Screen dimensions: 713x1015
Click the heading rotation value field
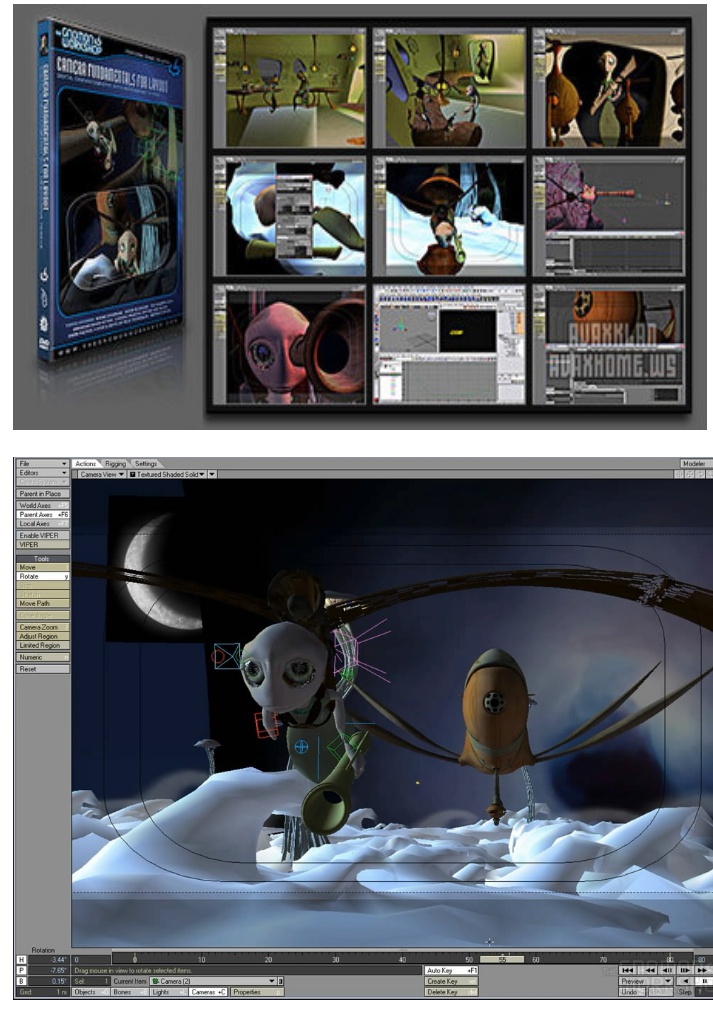(49, 960)
